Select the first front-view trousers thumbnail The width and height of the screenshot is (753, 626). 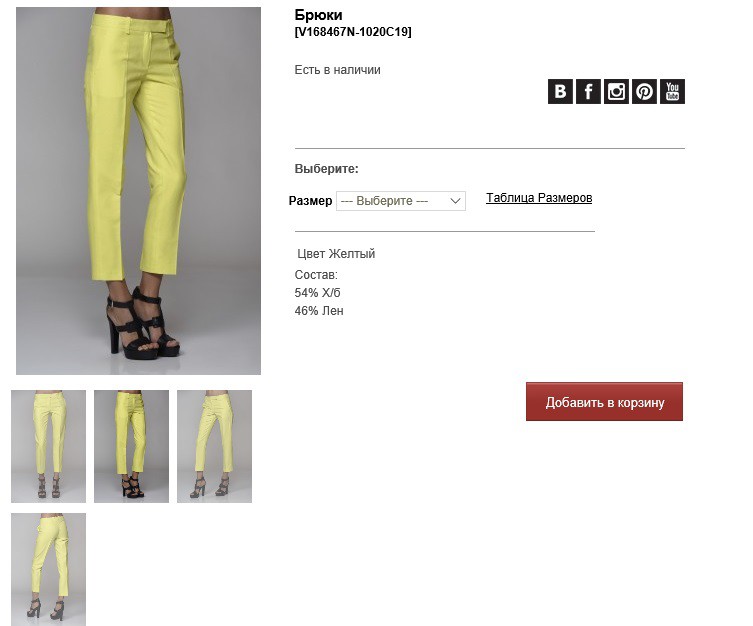point(49,446)
